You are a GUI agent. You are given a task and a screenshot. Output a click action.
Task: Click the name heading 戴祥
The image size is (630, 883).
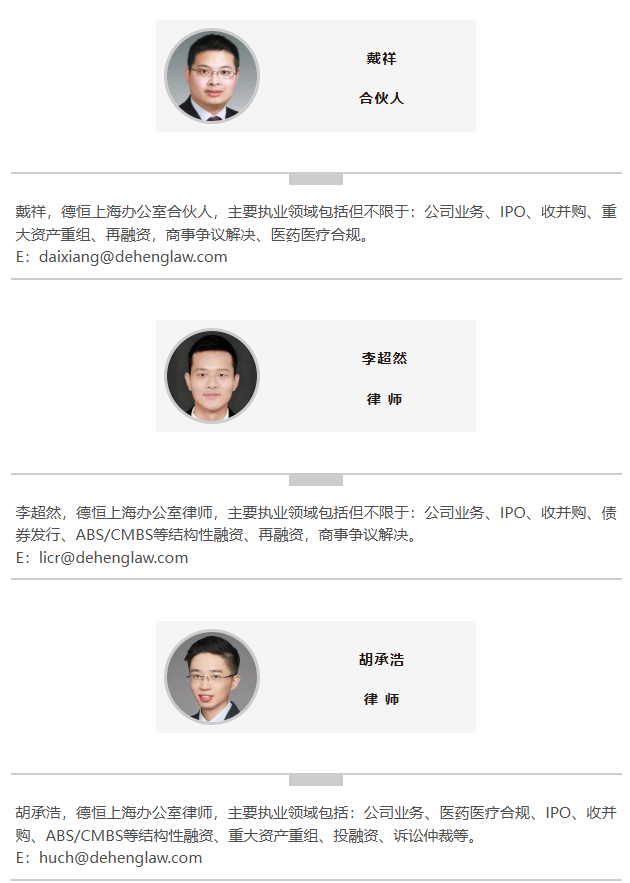[381, 59]
